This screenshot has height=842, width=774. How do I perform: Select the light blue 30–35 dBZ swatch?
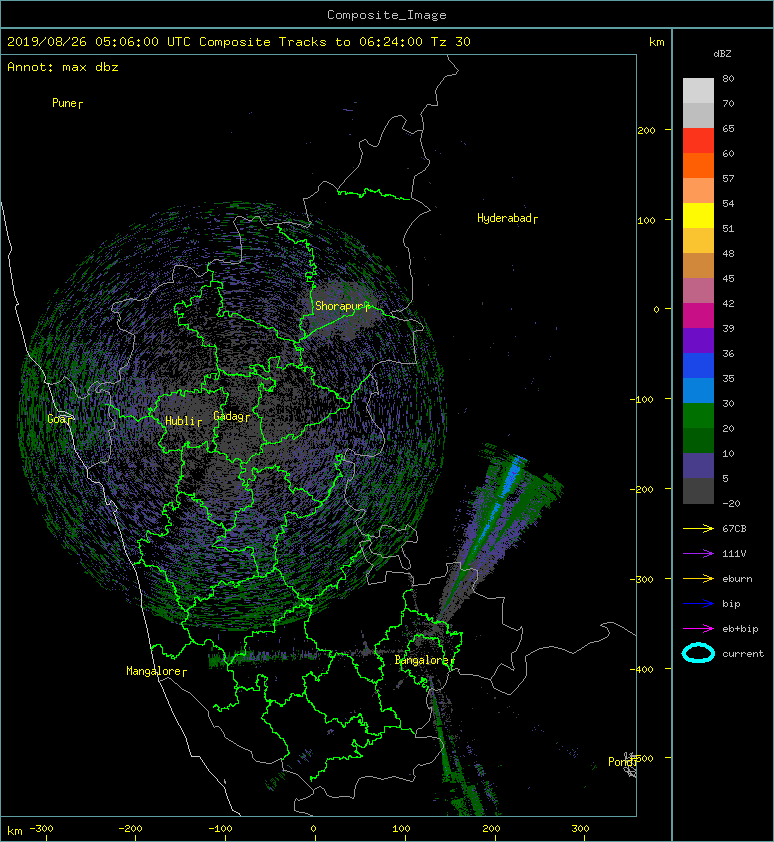(698, 391)
